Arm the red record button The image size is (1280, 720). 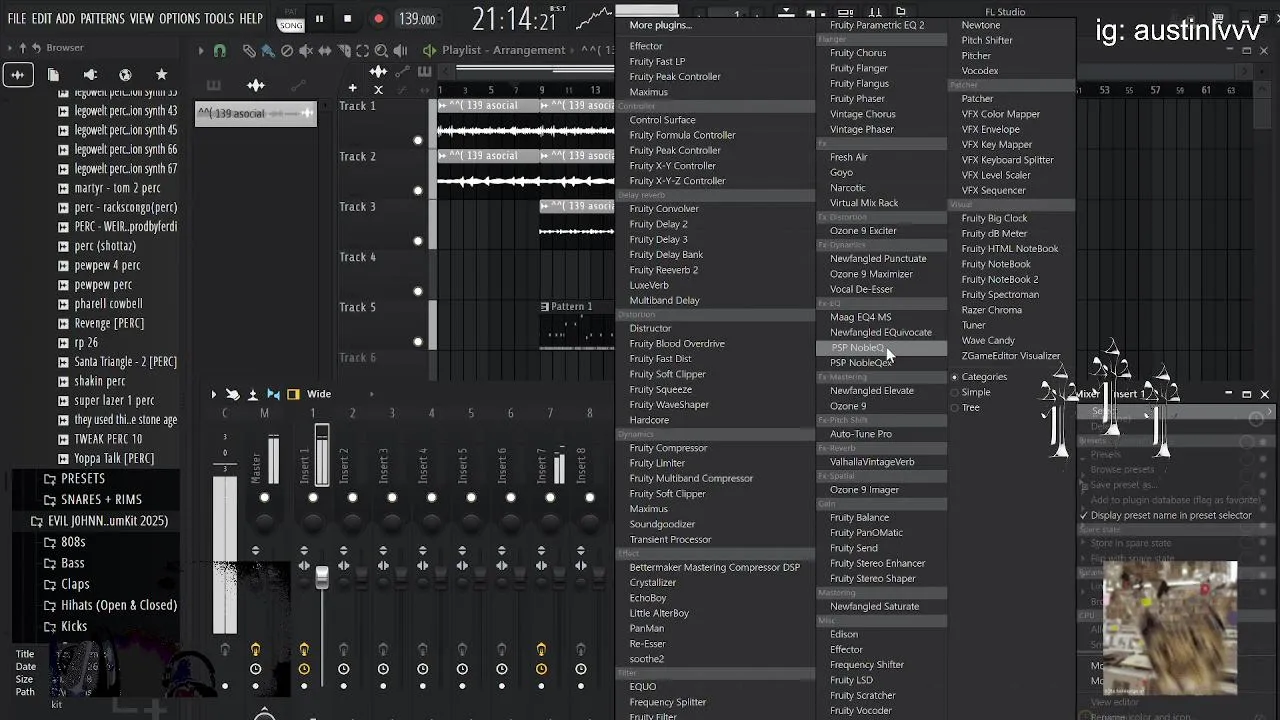pyautogui.click(x=378, y=18)
